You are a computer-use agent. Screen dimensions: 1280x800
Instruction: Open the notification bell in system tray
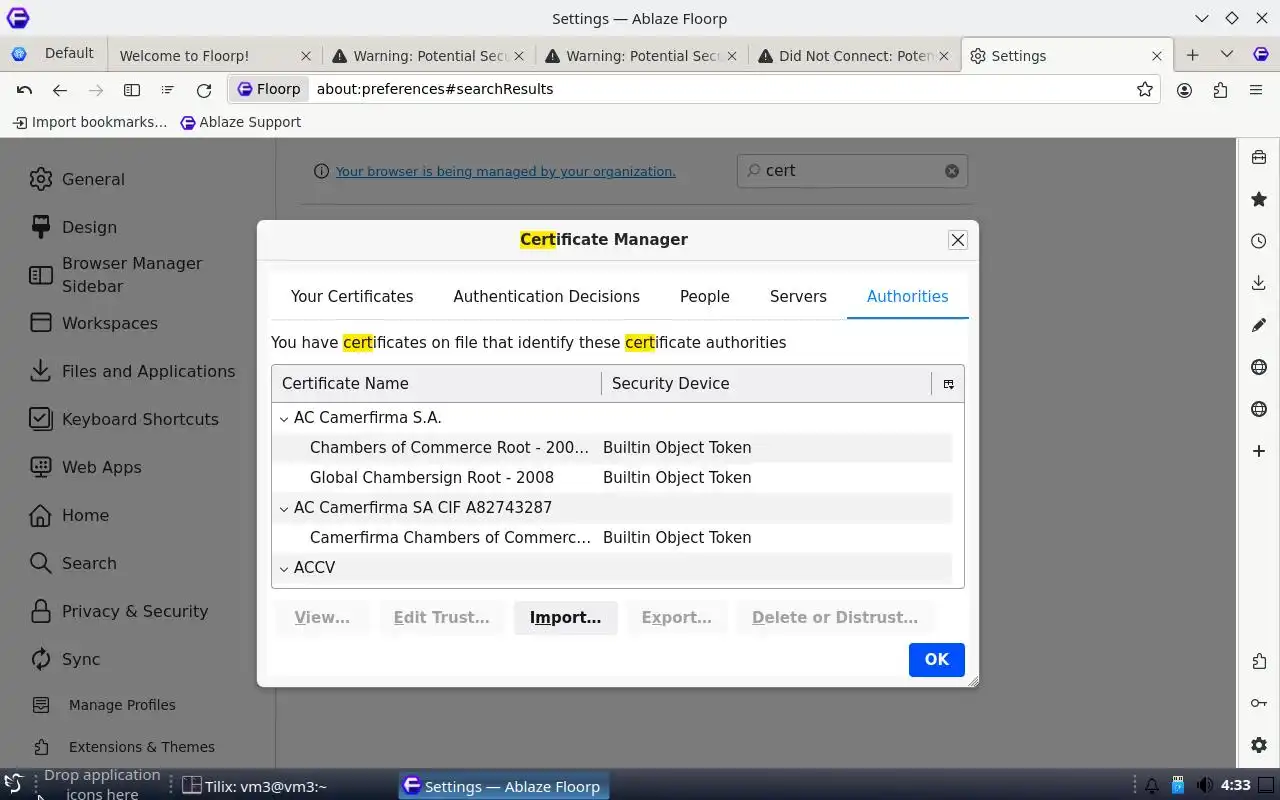click(x=1152, y=786)
